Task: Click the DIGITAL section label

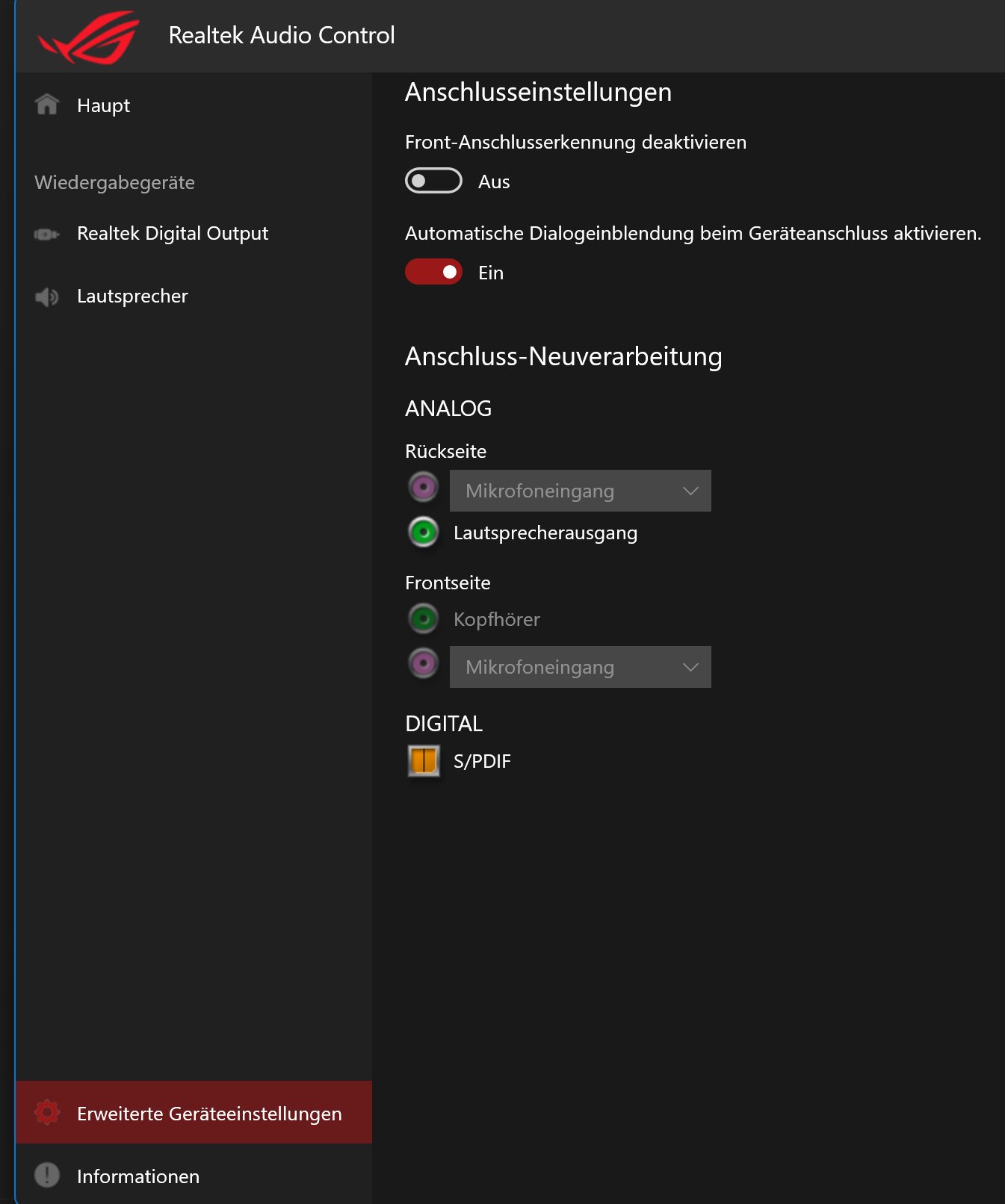Action: tap(444, 724)
